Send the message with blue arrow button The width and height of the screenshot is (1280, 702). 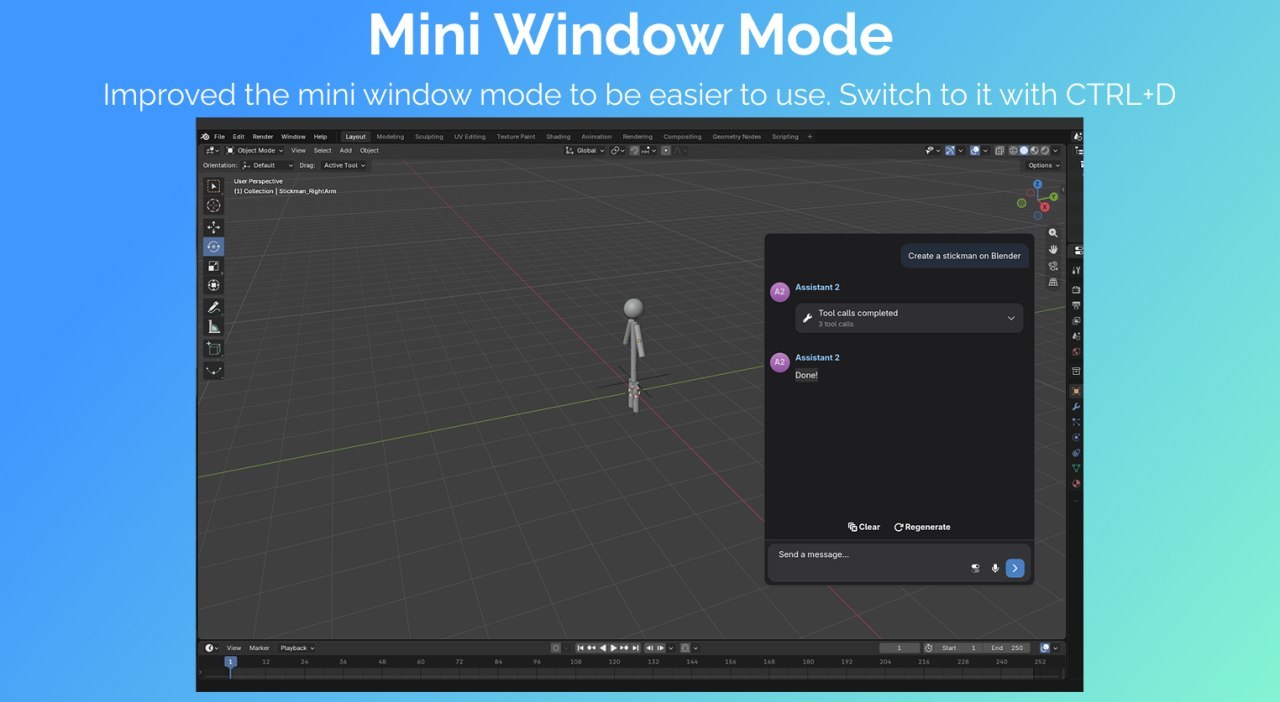point(1015,568)
